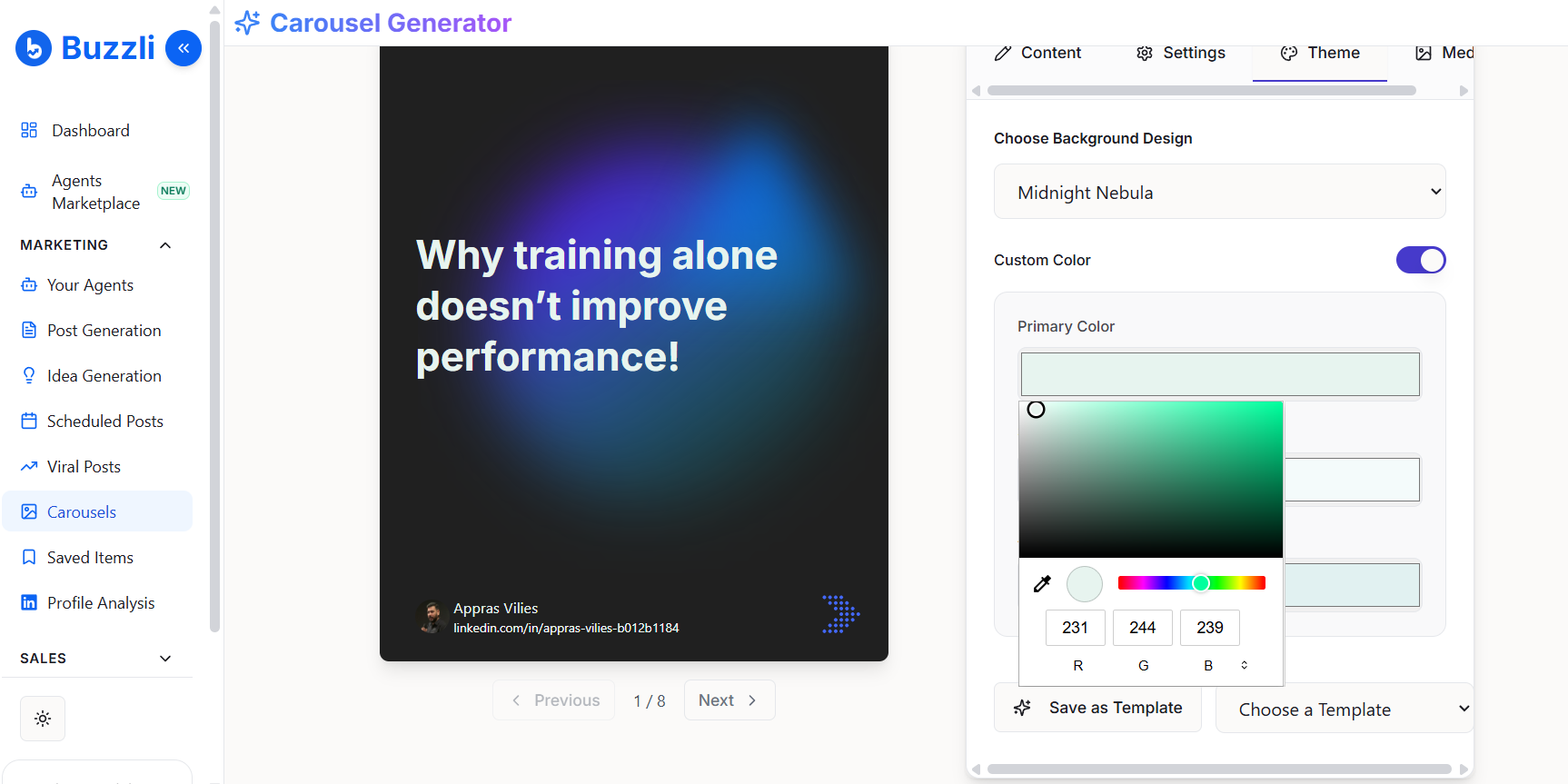Select the Theme tab
Screen dimensions: 1568x784
point(1320,53)
